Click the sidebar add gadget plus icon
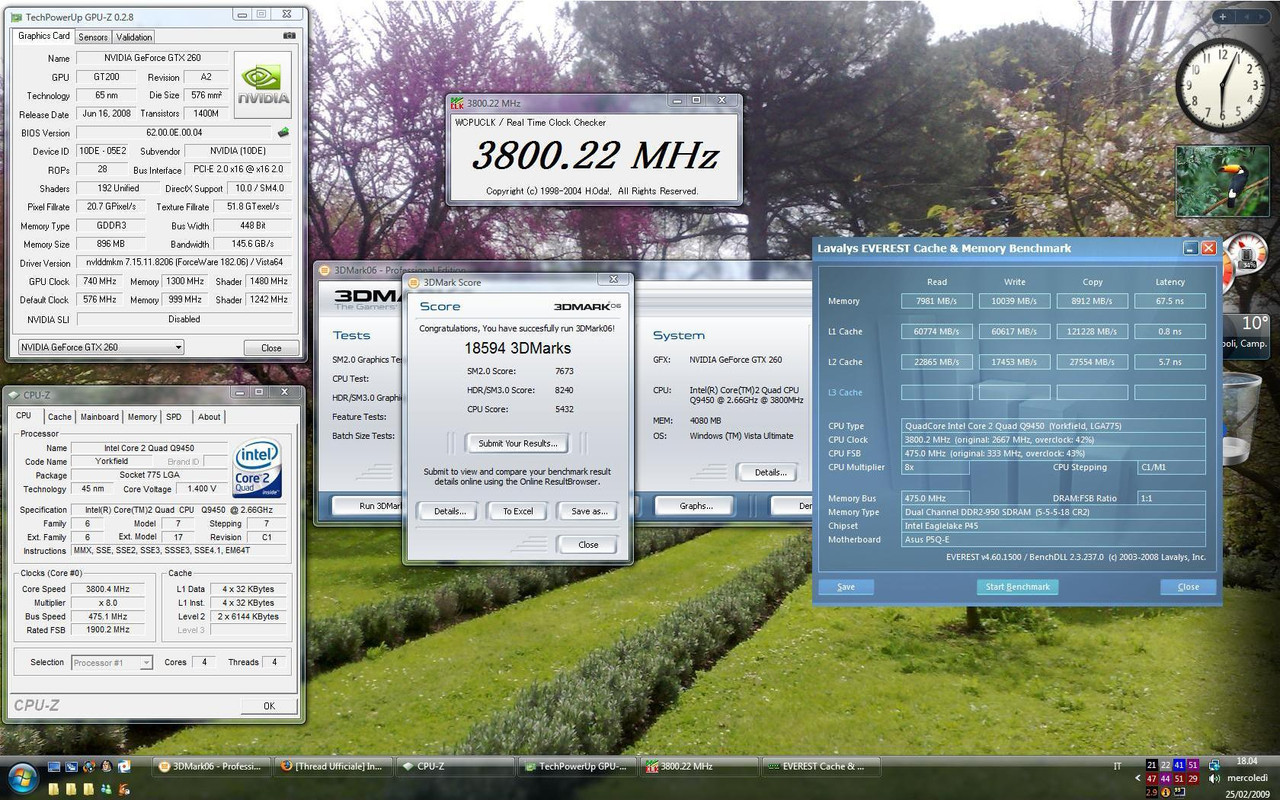The height and width of the screenshot is (800, 1280). point(1223,16)
